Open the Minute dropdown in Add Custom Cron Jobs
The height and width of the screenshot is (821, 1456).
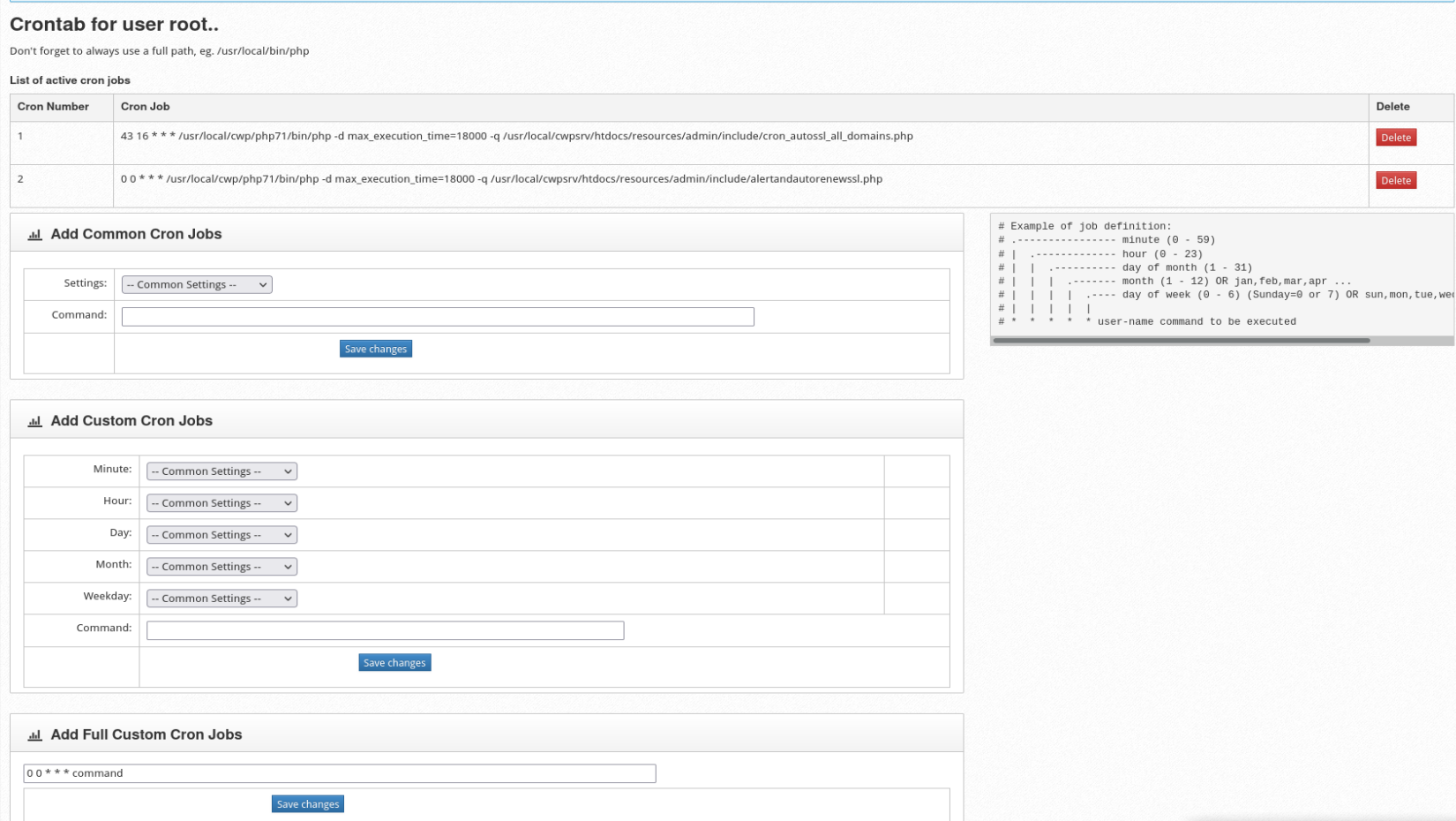coord(221,471)
